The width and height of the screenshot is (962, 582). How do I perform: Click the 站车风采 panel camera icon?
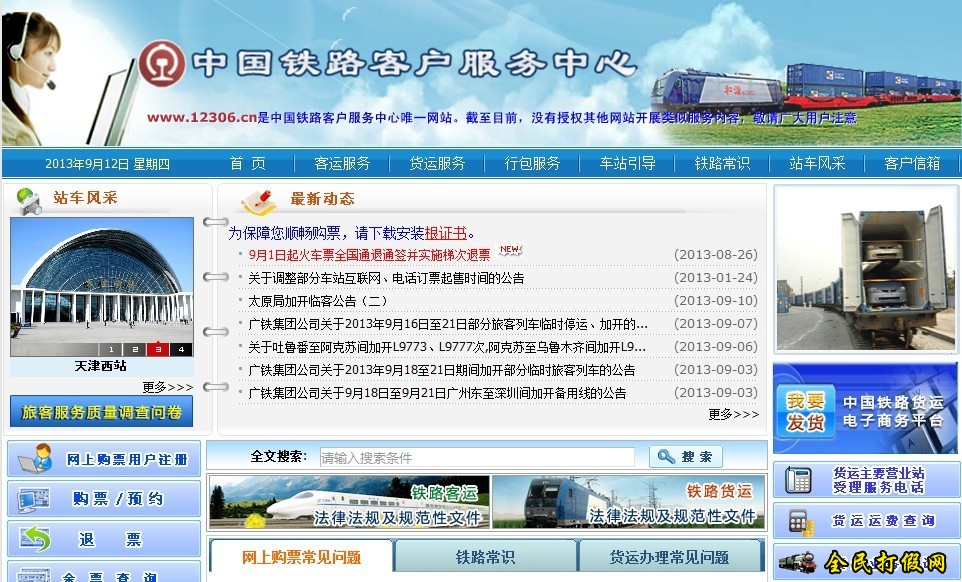pyautogui.click(x=28, y=201)
